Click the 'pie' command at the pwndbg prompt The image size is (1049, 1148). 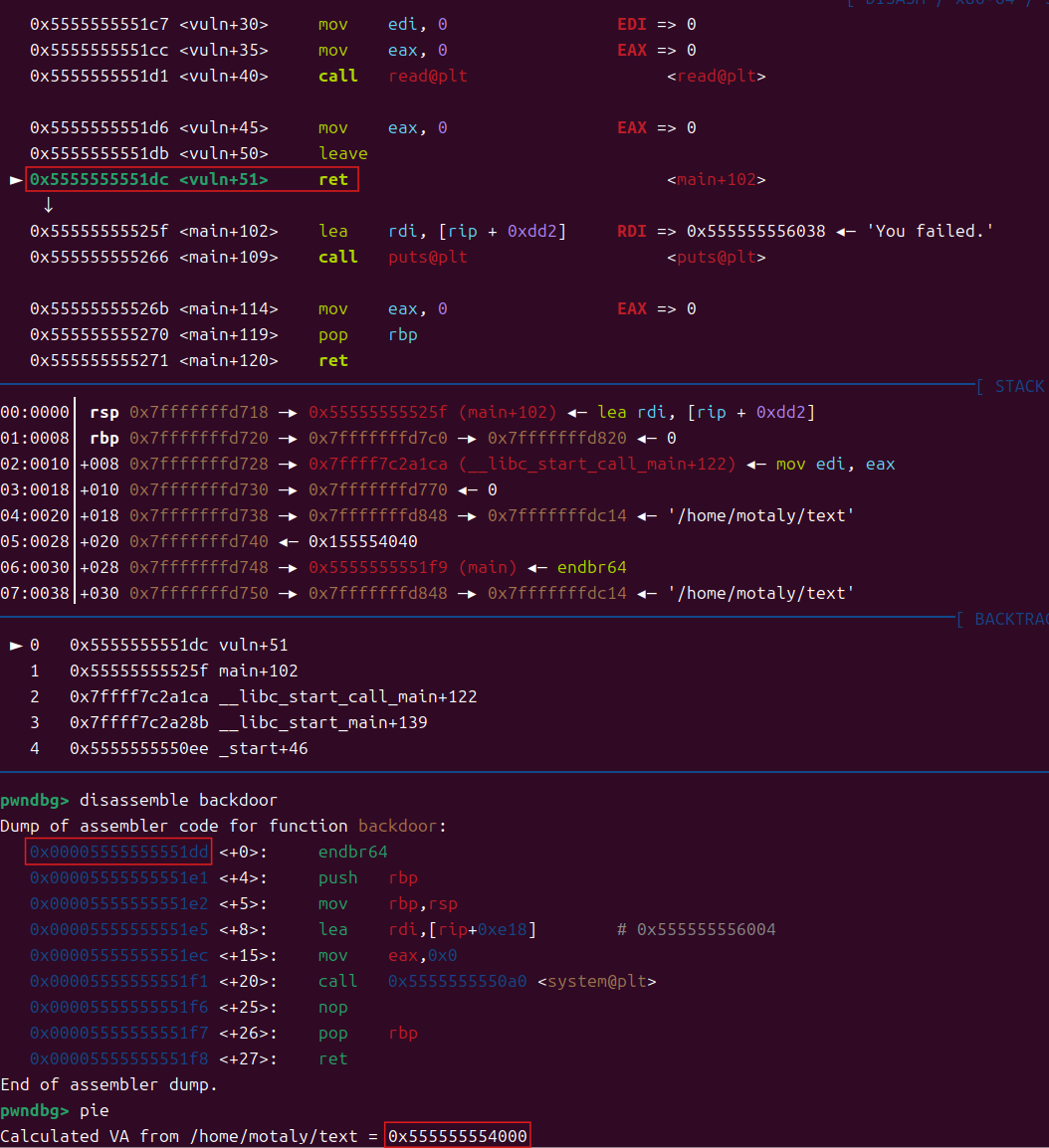[94, 1110]
